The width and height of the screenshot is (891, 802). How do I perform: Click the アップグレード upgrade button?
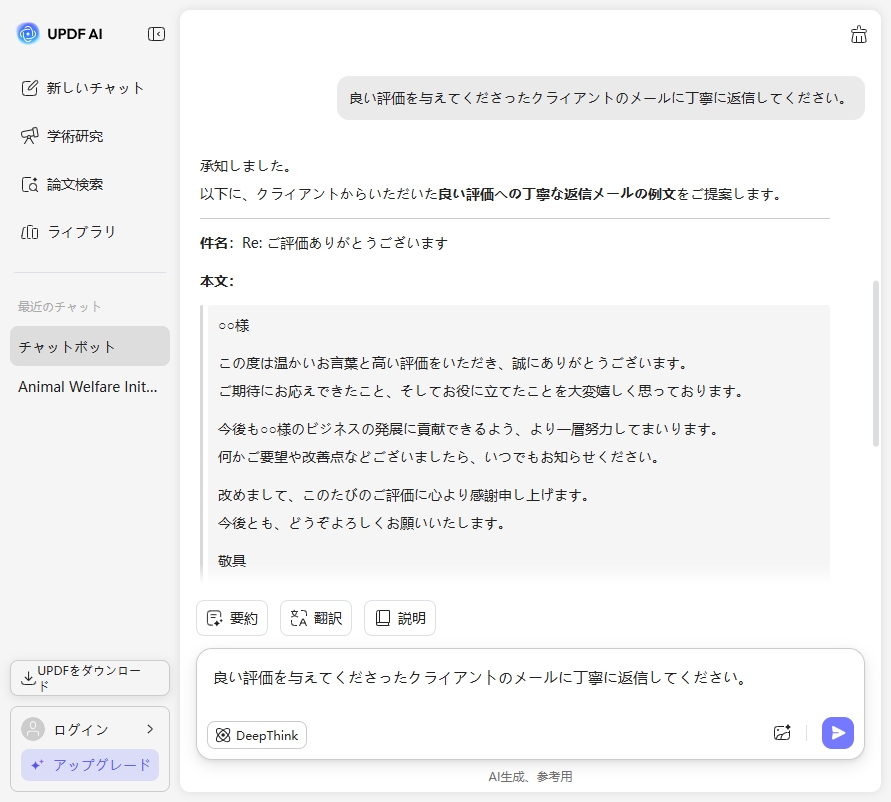89,765
